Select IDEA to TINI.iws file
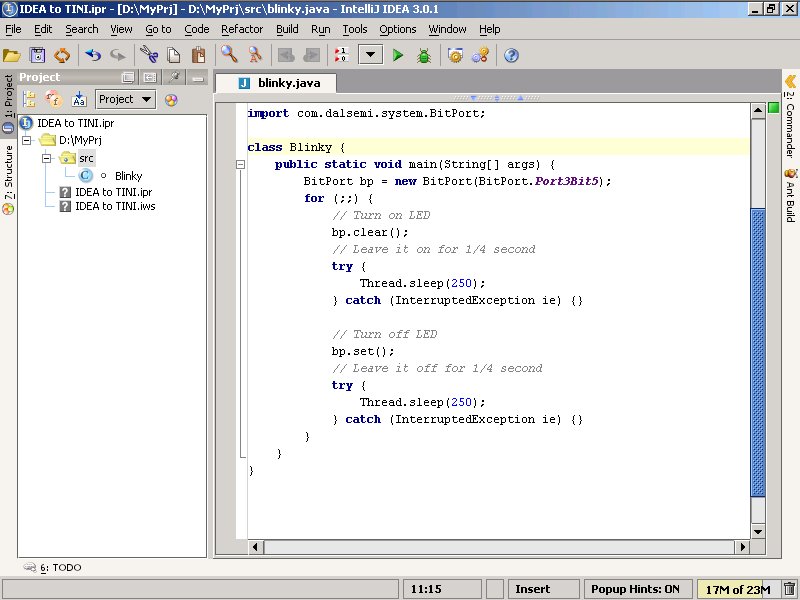The width and height of the screenshot is (800, 600). click(x=115, y=206)
